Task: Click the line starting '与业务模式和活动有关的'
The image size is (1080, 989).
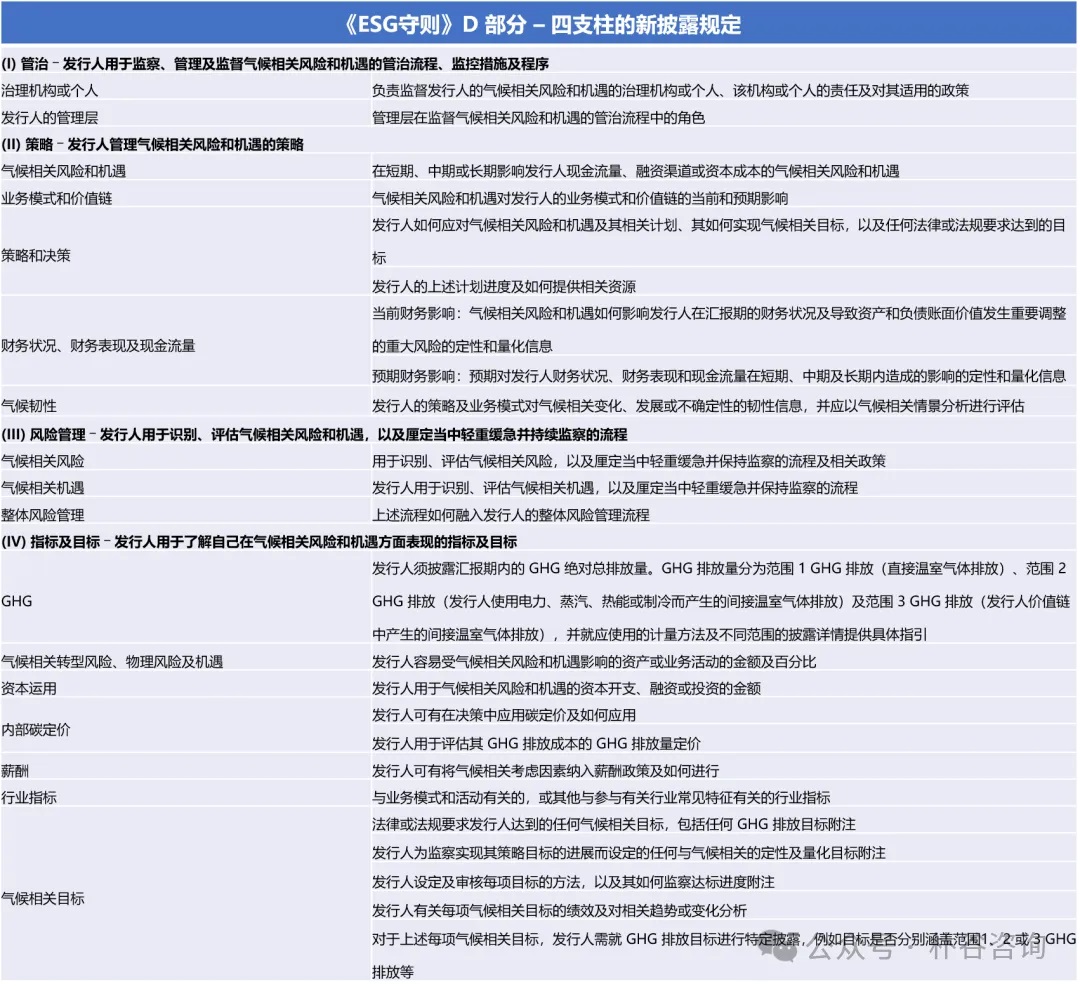Action: [601, 798]
